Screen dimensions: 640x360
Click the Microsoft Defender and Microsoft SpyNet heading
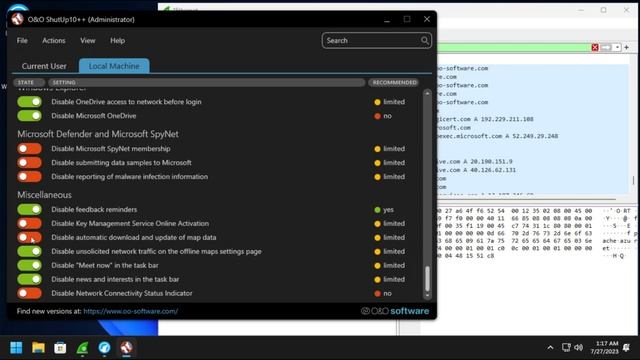98,134
